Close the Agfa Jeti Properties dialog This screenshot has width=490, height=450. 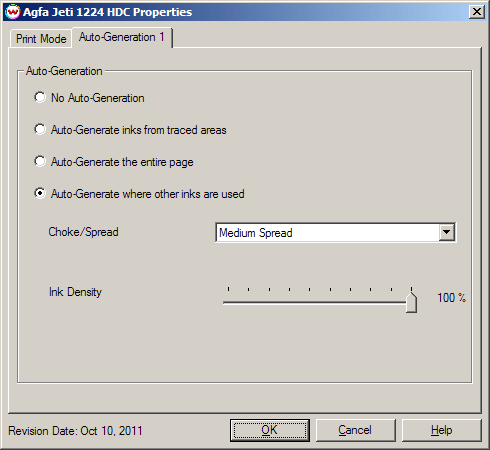pyautogui.click(x=477, y=12)
